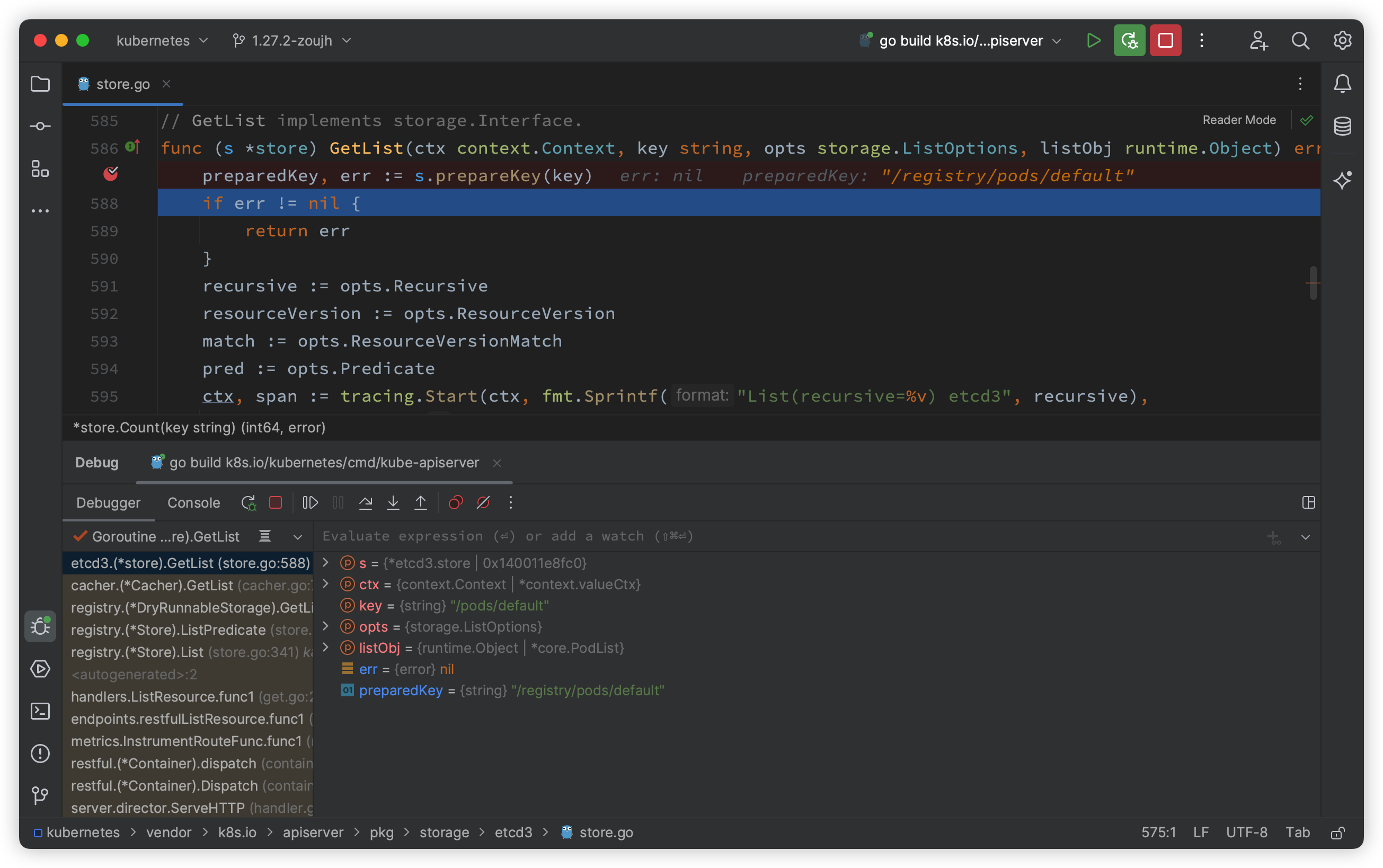
Task: Open the Services tool window icon
Action: click(x=40, y=669)
